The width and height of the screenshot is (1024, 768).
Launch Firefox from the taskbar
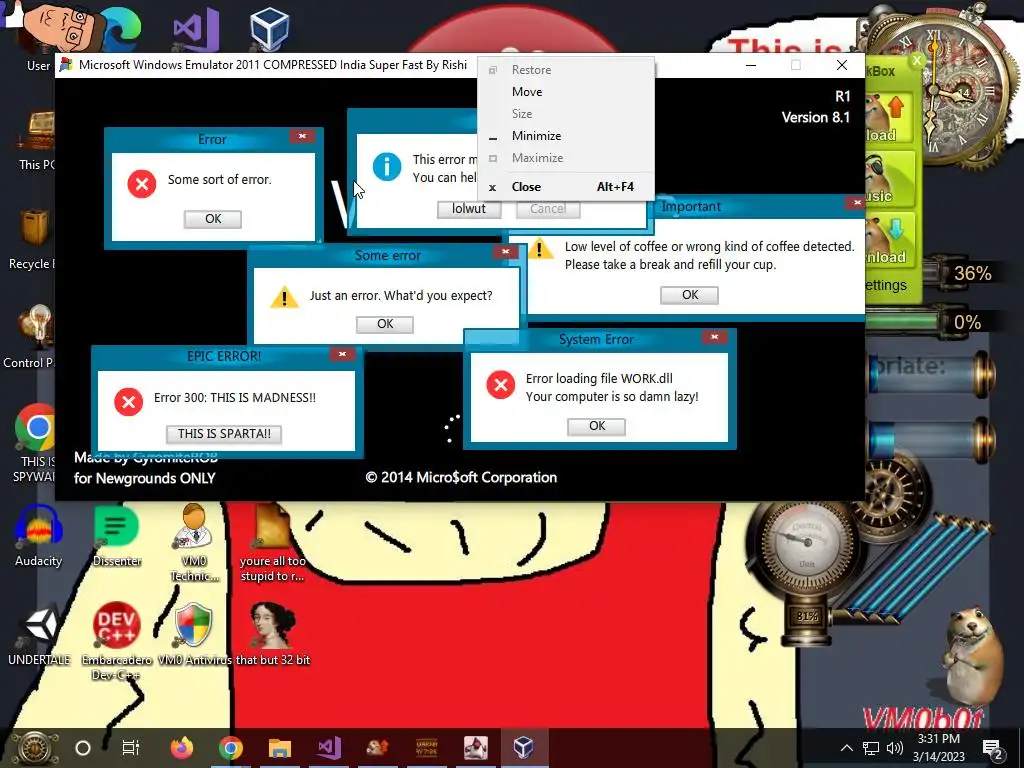tap(182, 748)
